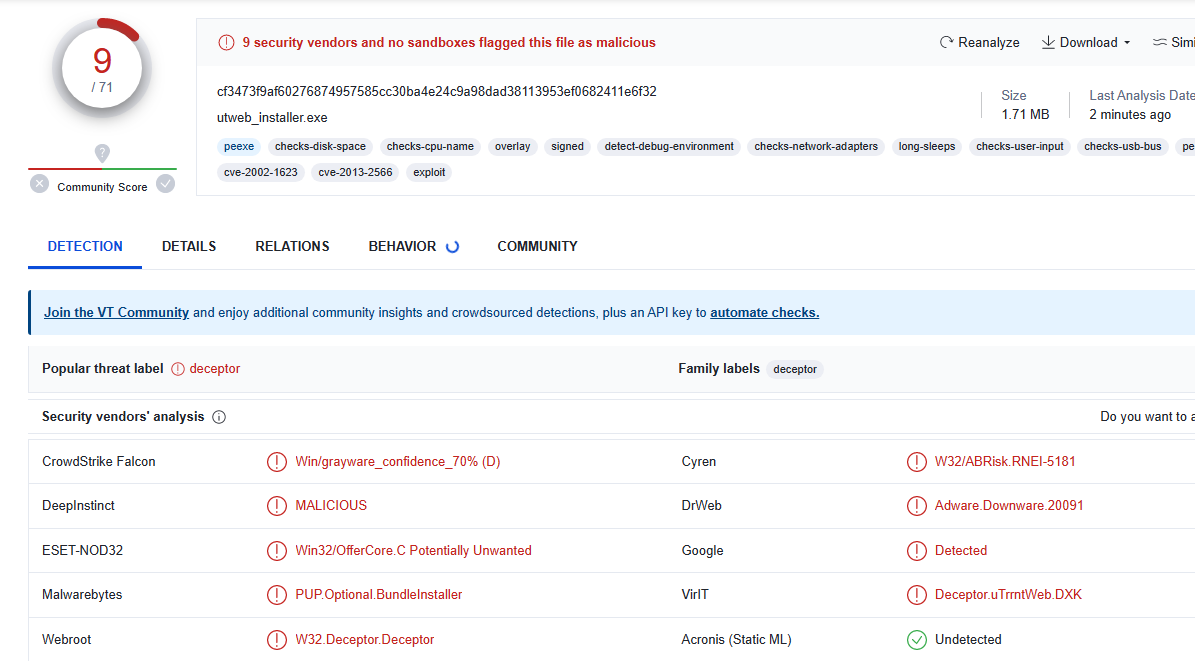Click the community score downvote X icon
This screenshot has height=661, width=1195.
click(x=40, y=184)
